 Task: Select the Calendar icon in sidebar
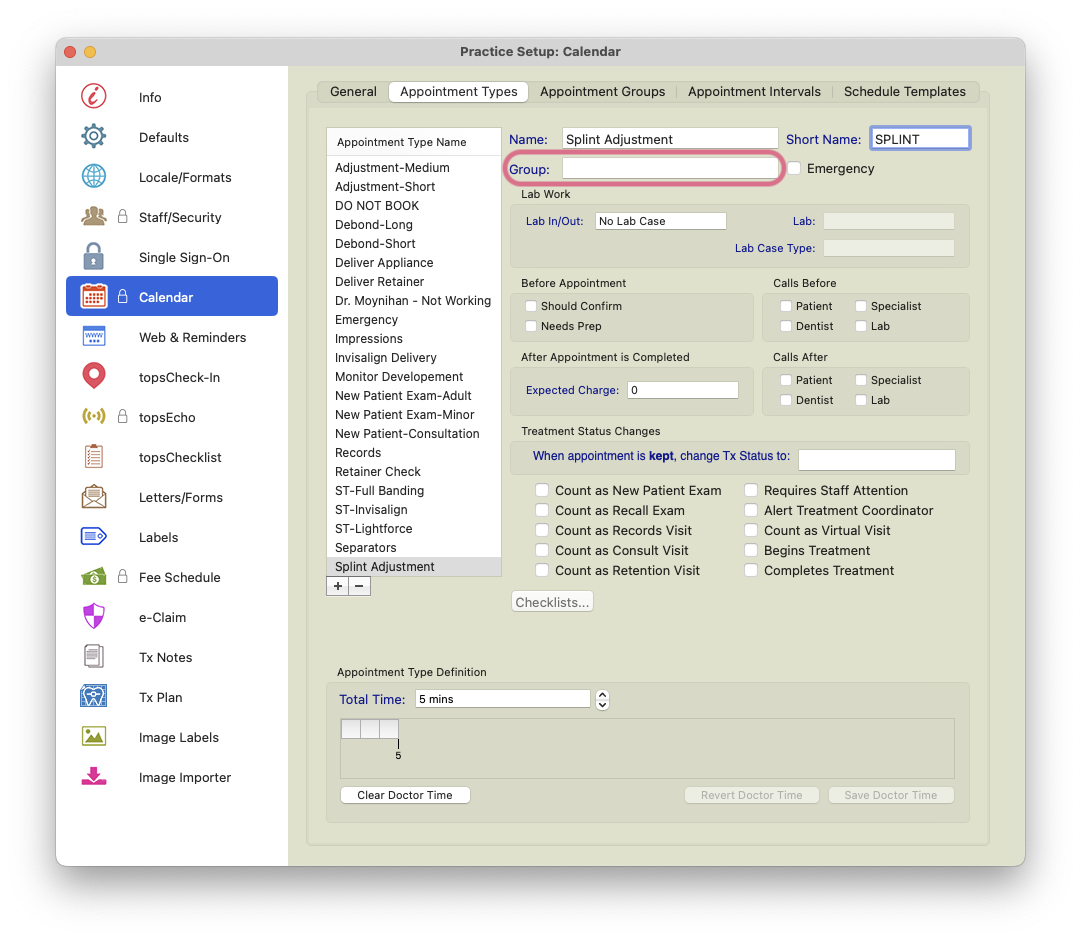click(94, 296)
